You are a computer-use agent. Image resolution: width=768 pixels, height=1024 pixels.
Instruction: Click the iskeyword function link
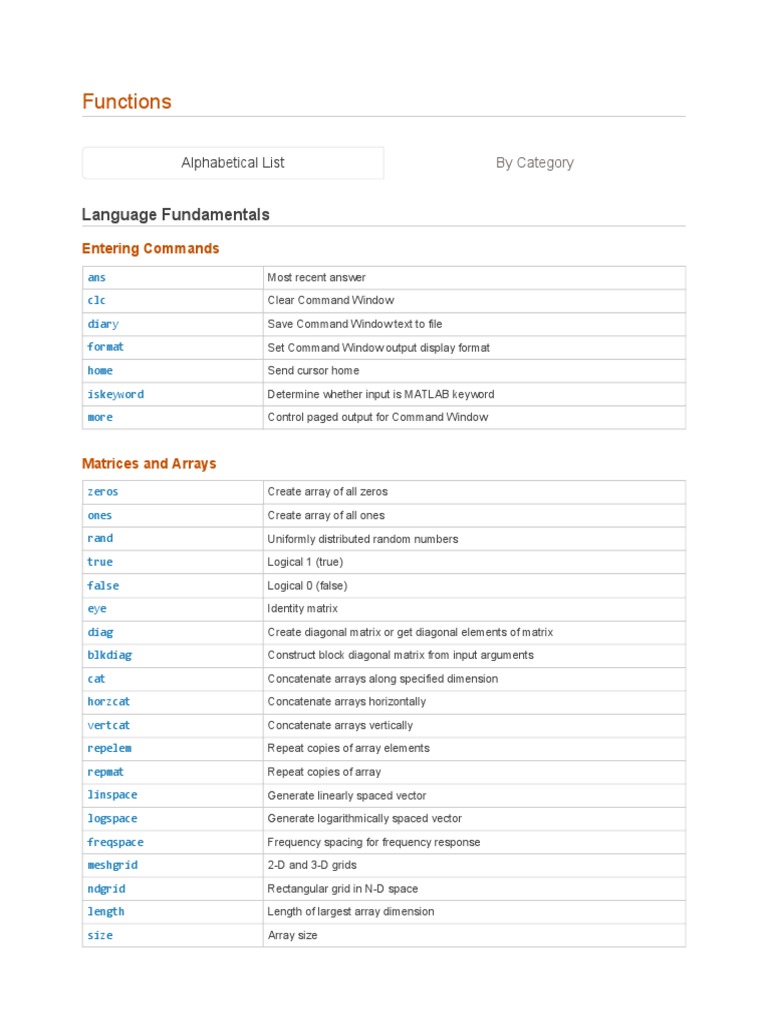[x=115, y=394]
